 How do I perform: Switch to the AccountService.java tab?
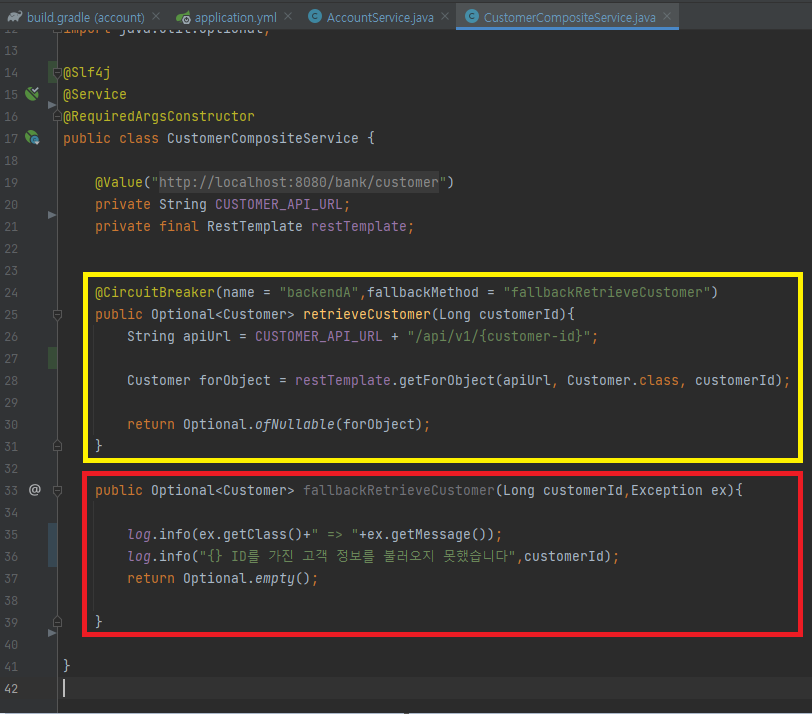pyautogui.click(x=380, y=17)
